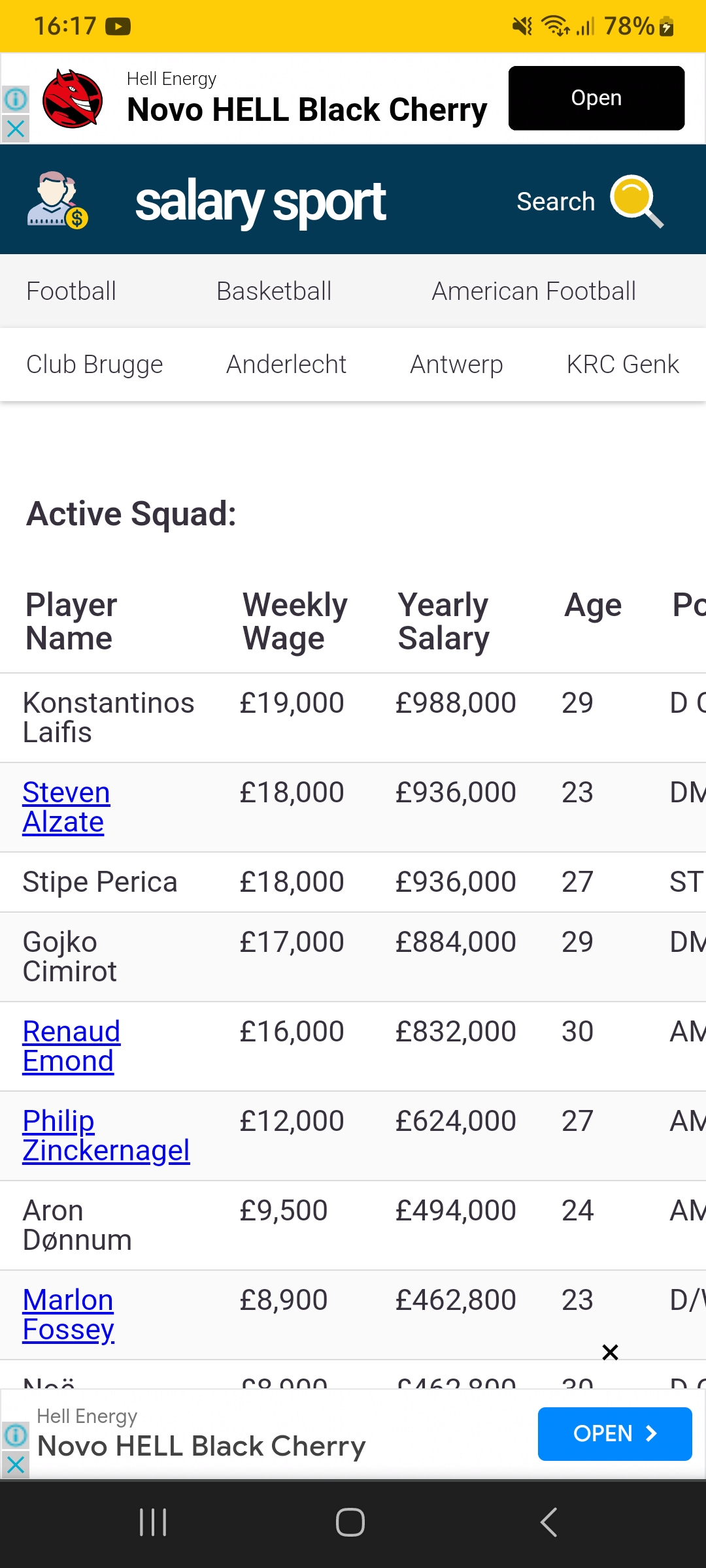The width and height of the screenshot is (706, 1568).
Task: Tap the Android back navigation icon
Action: click(x=549, y=1522)
